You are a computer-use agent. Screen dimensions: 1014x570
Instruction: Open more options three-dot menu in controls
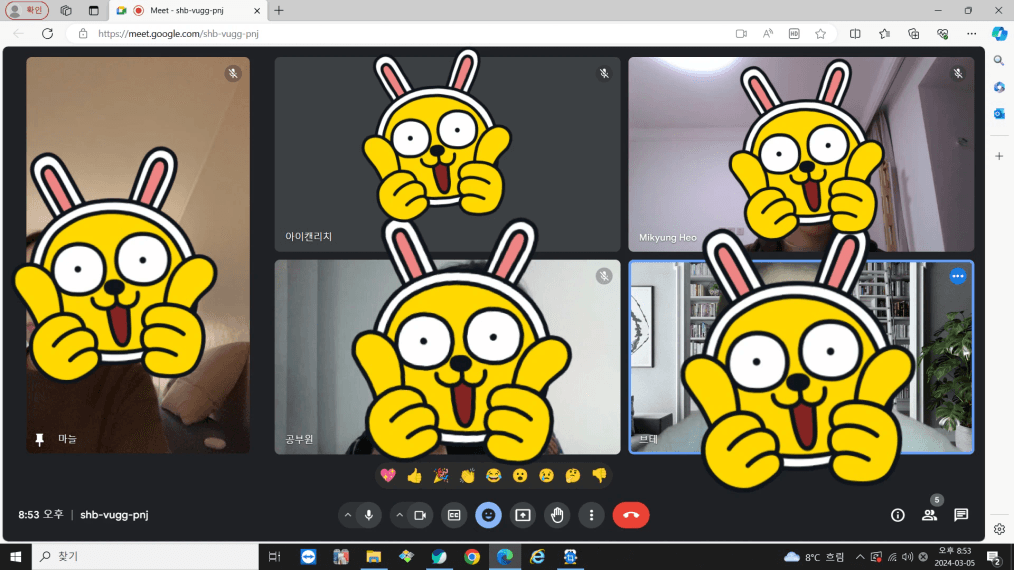pos(591,516)
